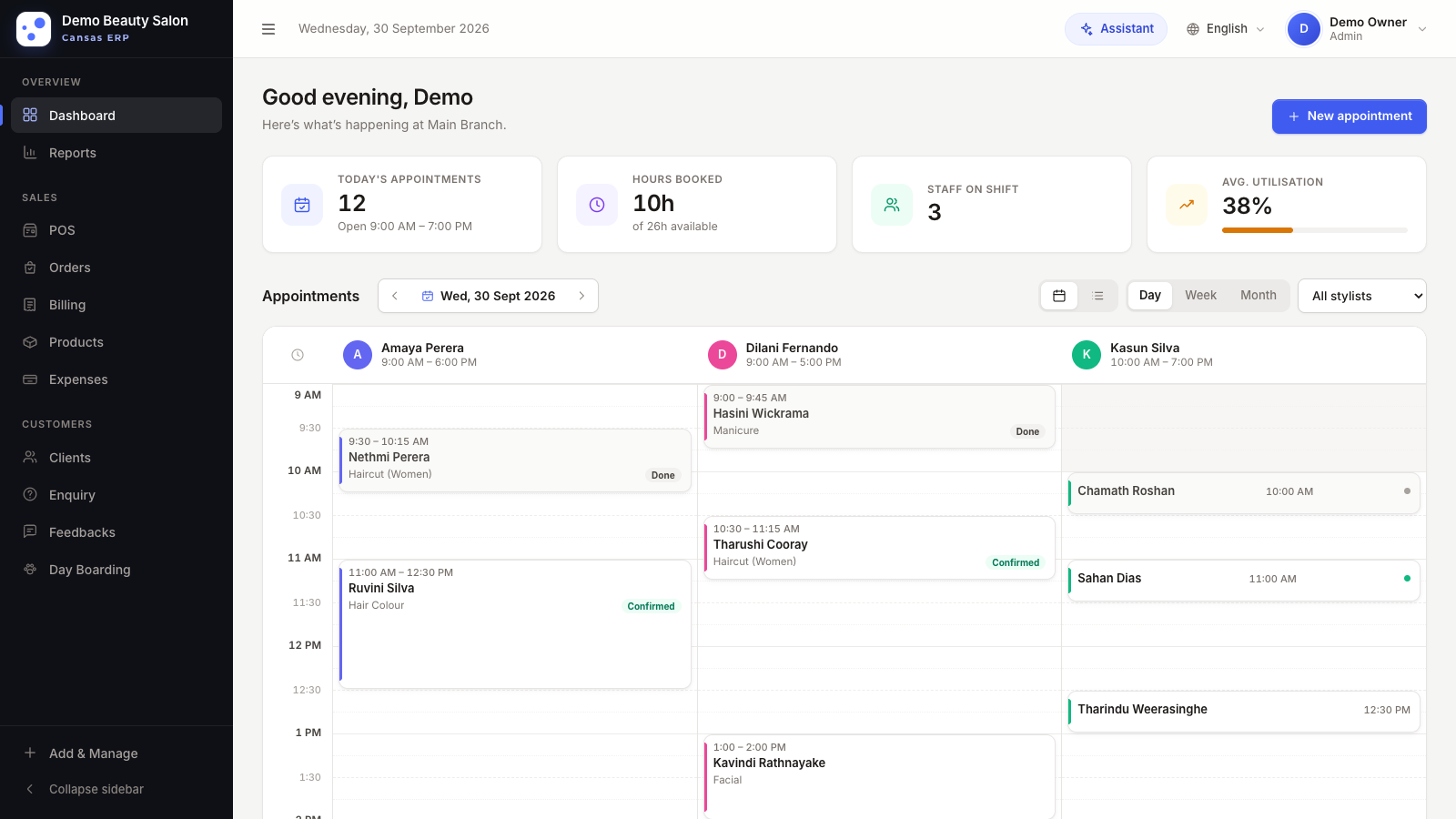
Task: Toggle the hamburger menu icon
Action: click(x=268, y=29)
